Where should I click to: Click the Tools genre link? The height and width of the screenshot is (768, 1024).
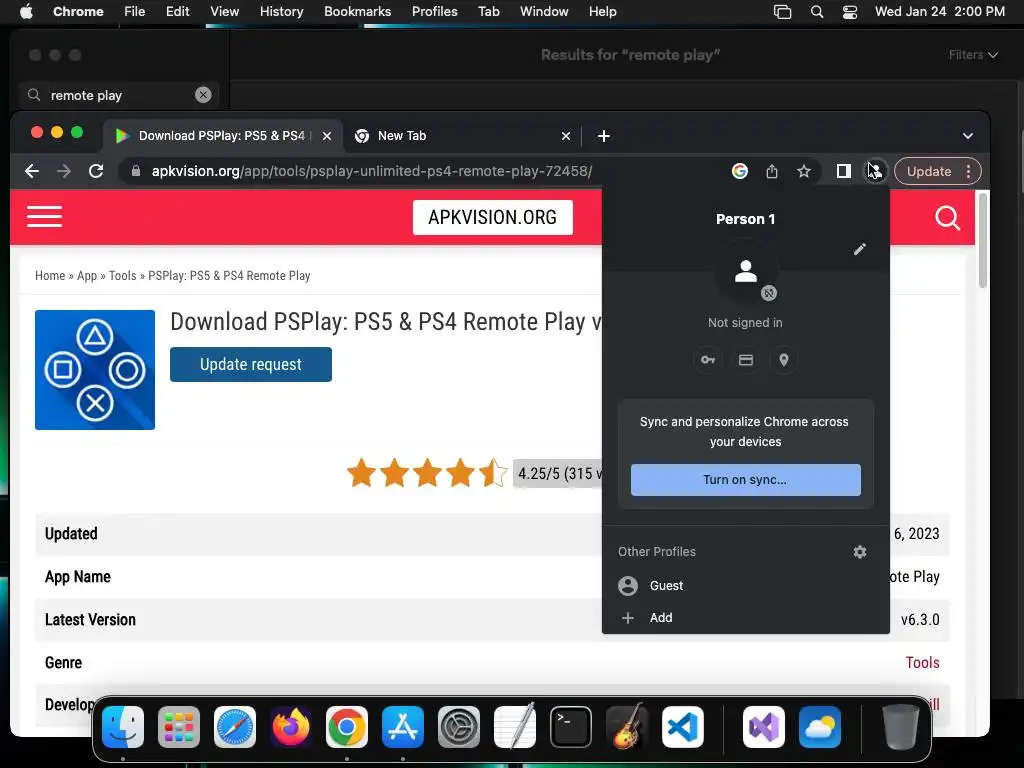click(922, 662)
